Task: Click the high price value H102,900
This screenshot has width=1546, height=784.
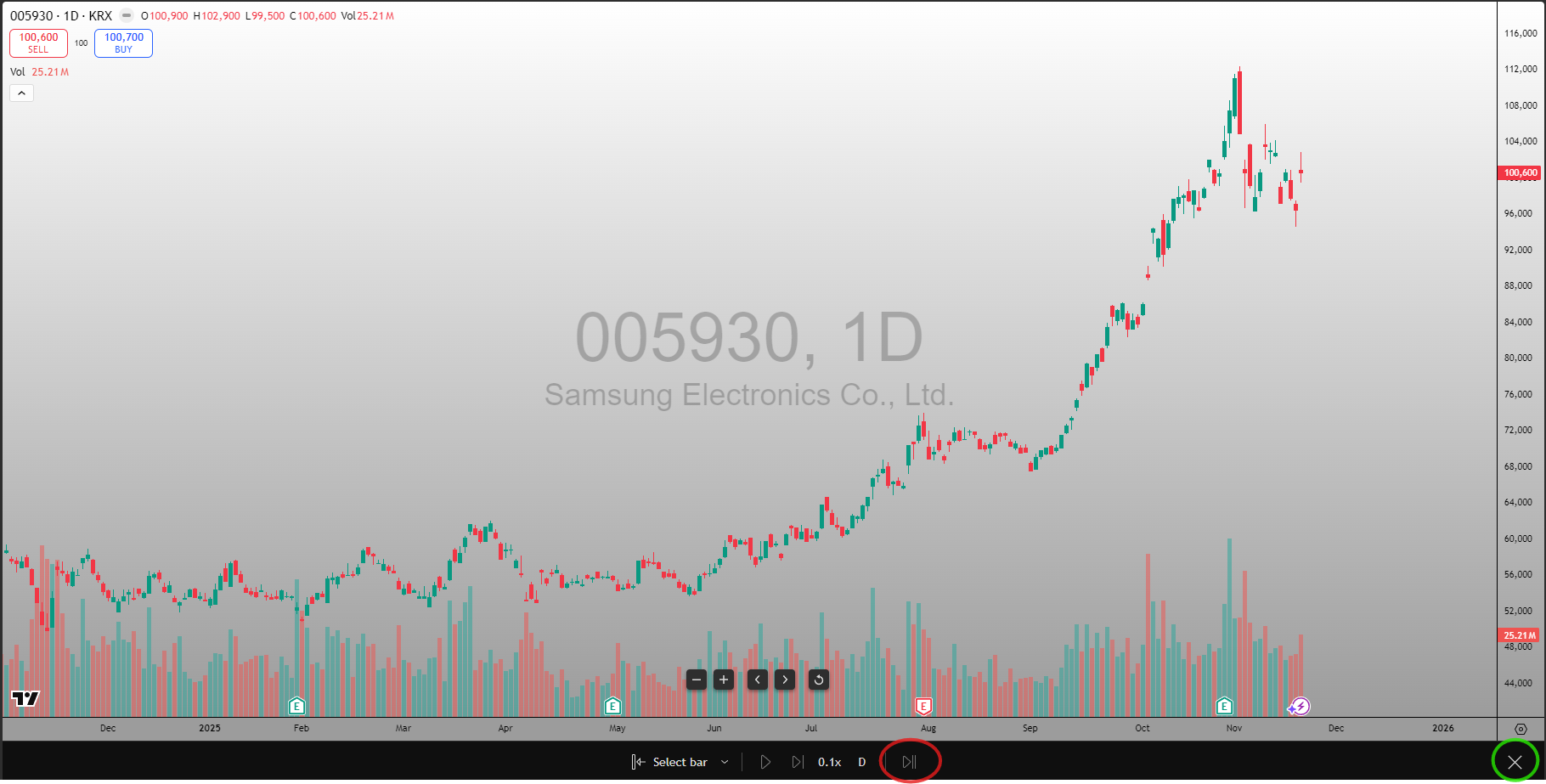Action: (x=217, y=16)
